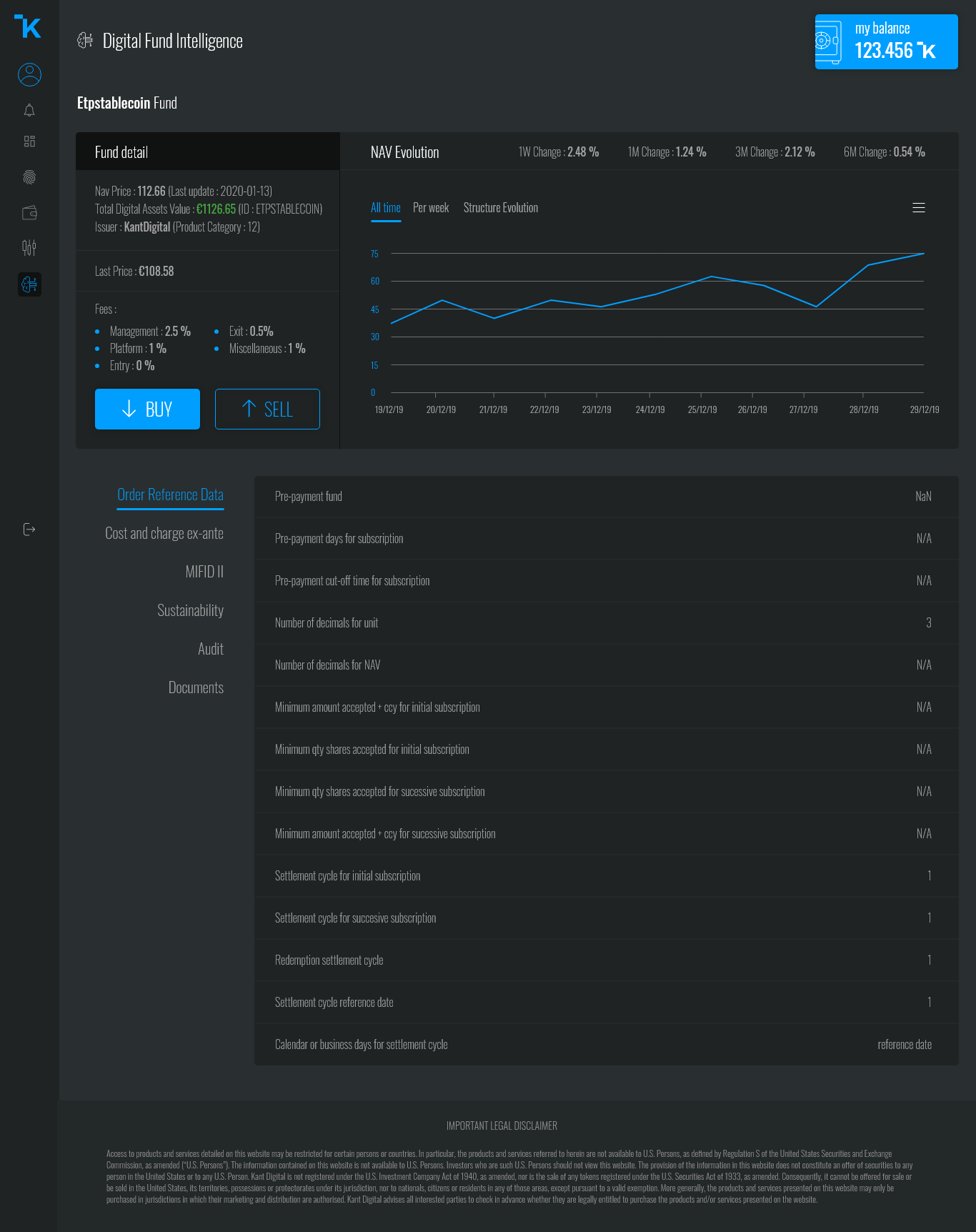Click Pre-payment cut-off time for subscription row
Screen dimensions: 976x1232
point(607,581)
